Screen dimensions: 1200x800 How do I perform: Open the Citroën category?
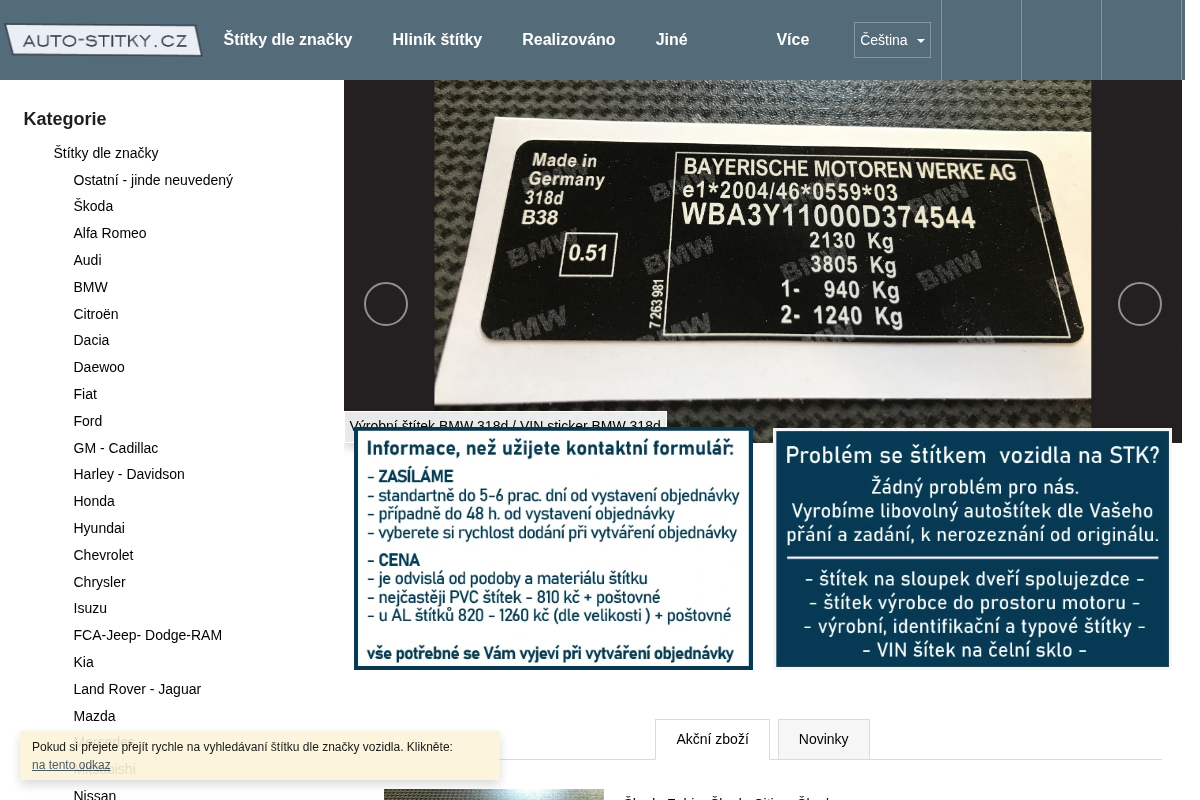[x=96, y=314]
